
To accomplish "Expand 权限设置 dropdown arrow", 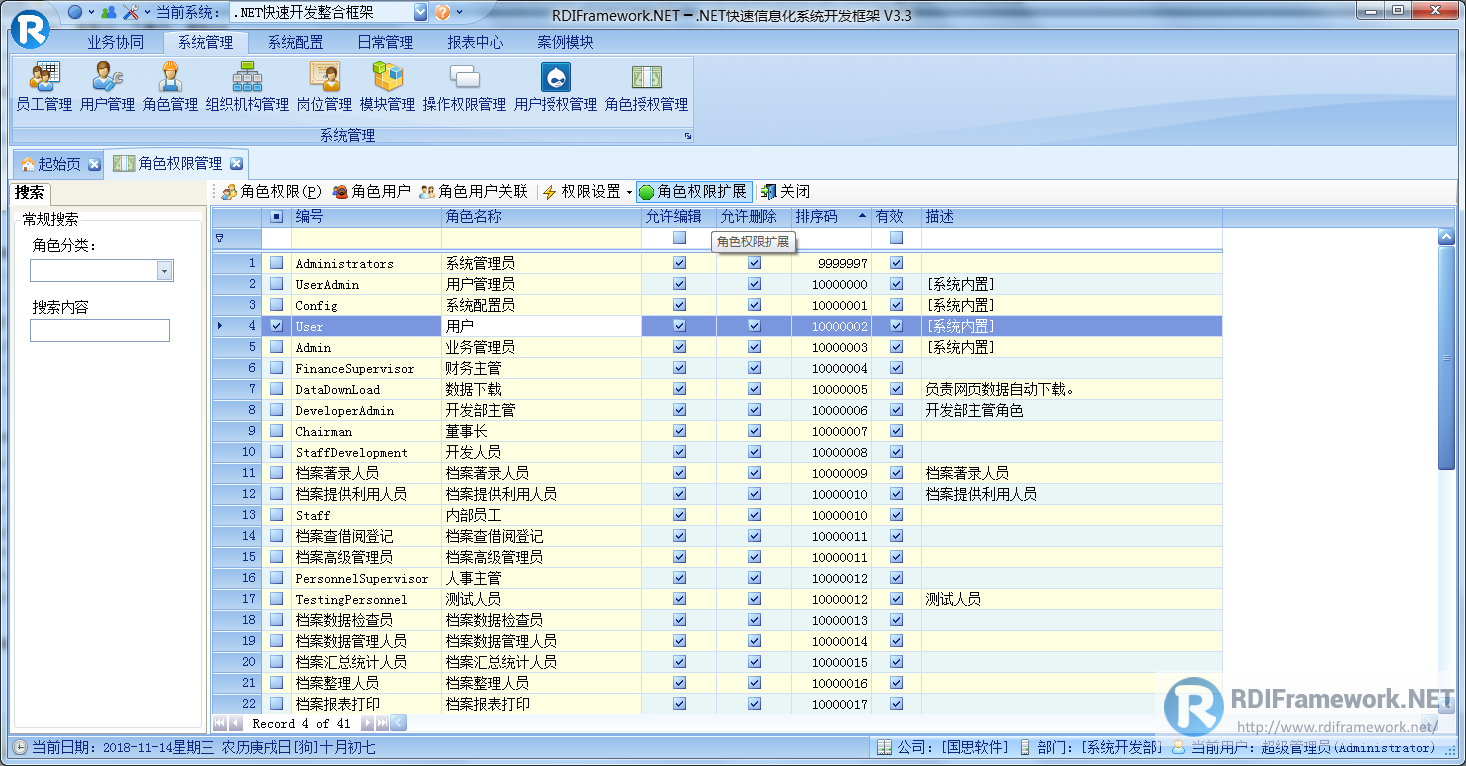I will pos(629,192).
